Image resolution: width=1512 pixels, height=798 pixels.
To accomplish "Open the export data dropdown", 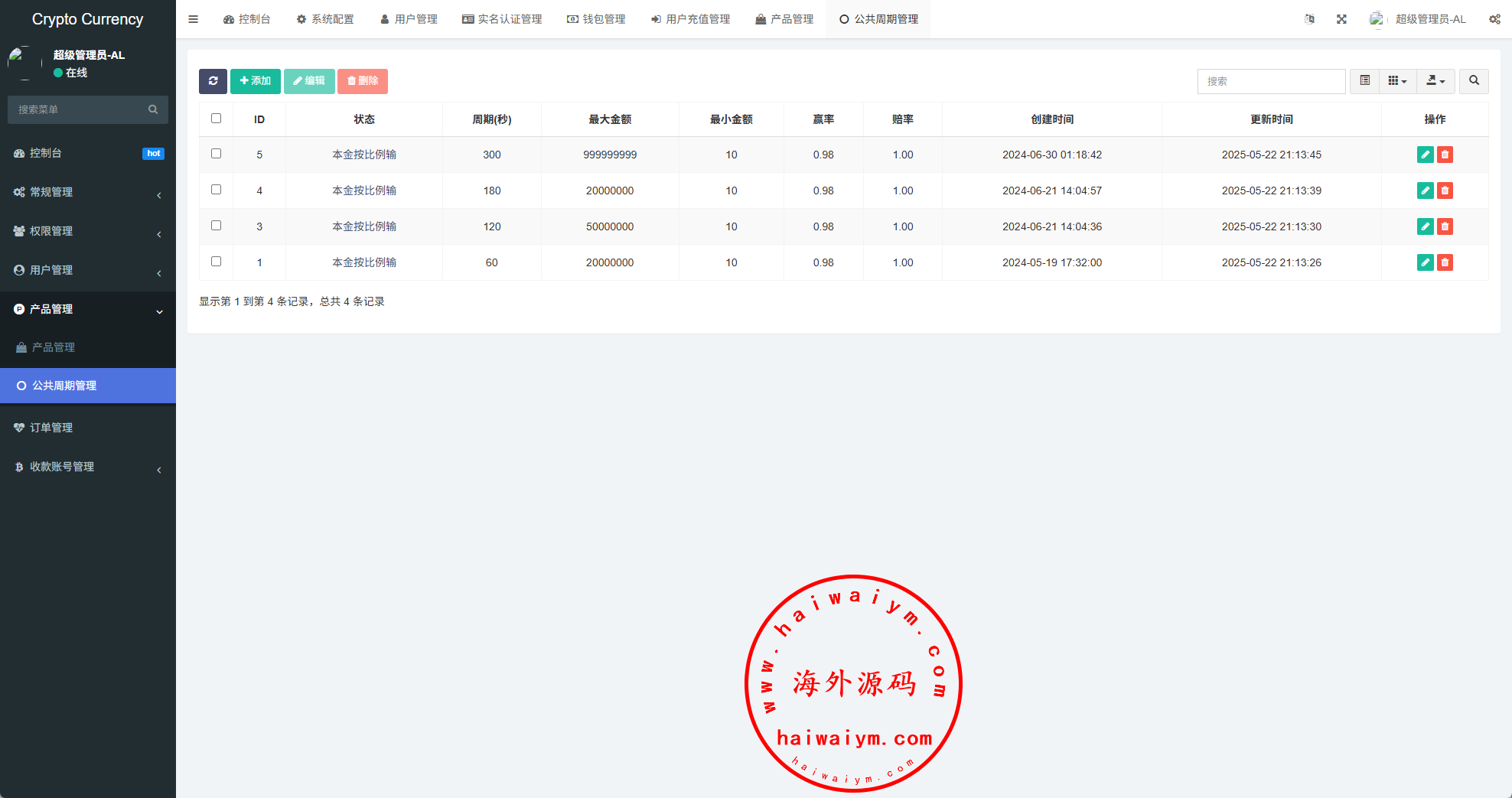I will pos(1435,81).
